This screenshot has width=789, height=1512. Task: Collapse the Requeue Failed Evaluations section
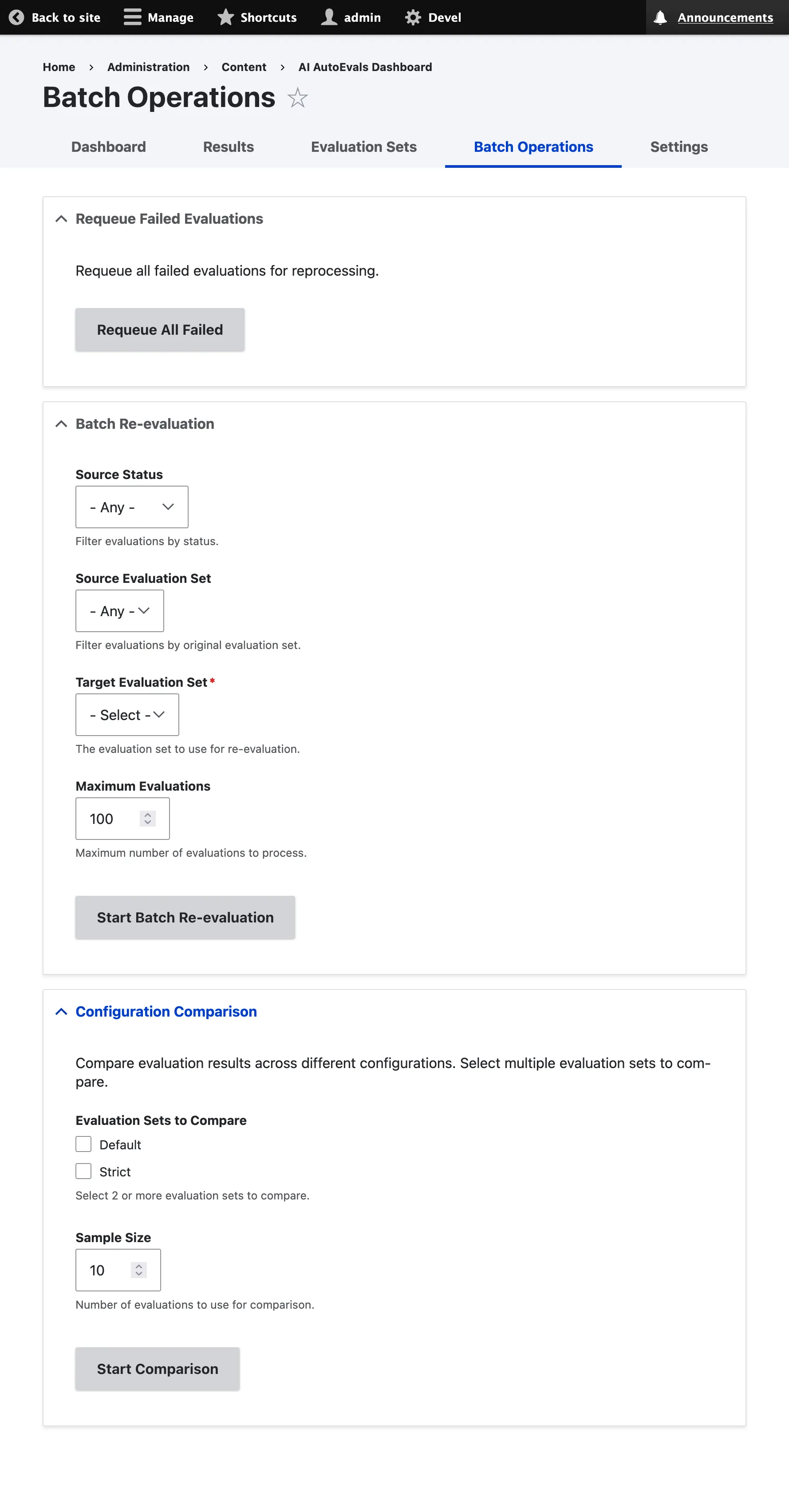[x=62, y=218]
